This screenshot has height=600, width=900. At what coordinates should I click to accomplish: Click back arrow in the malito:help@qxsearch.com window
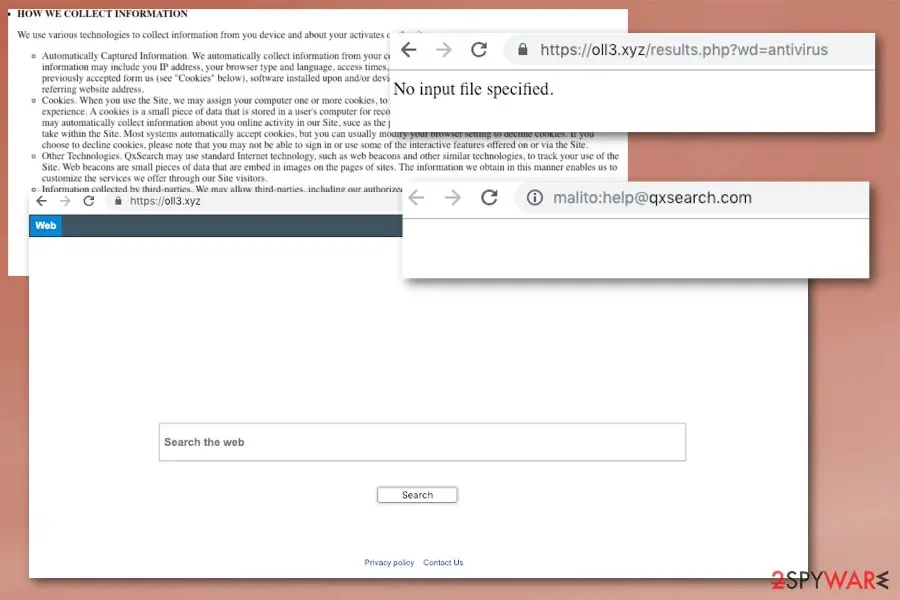click(x=417, y=198)
